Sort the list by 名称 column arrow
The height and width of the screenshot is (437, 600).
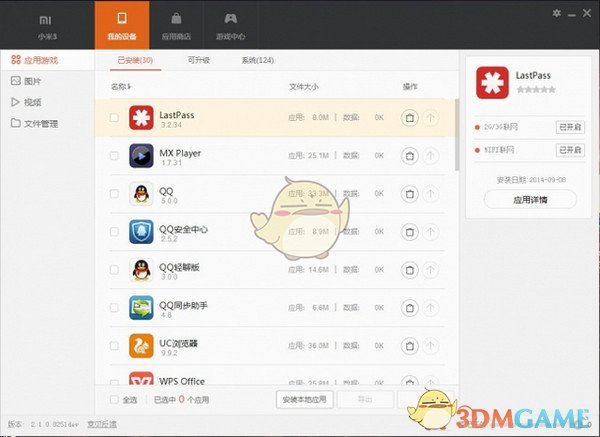tap(130, 87)
